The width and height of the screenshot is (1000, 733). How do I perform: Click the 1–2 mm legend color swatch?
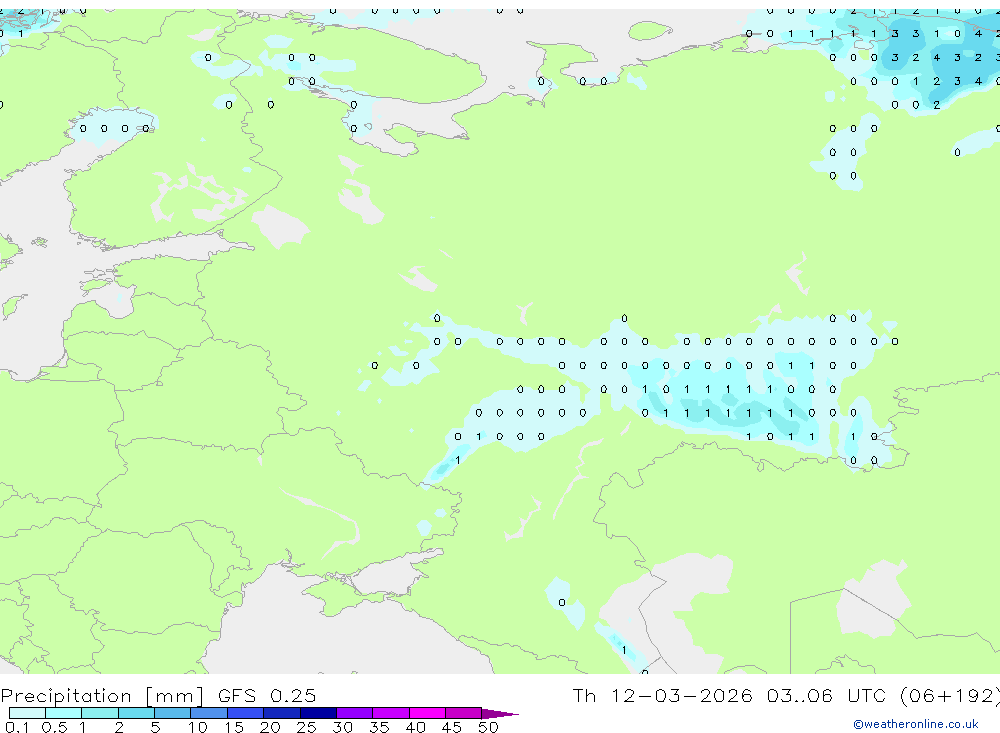pyautogui.click(x=100, y=713)
